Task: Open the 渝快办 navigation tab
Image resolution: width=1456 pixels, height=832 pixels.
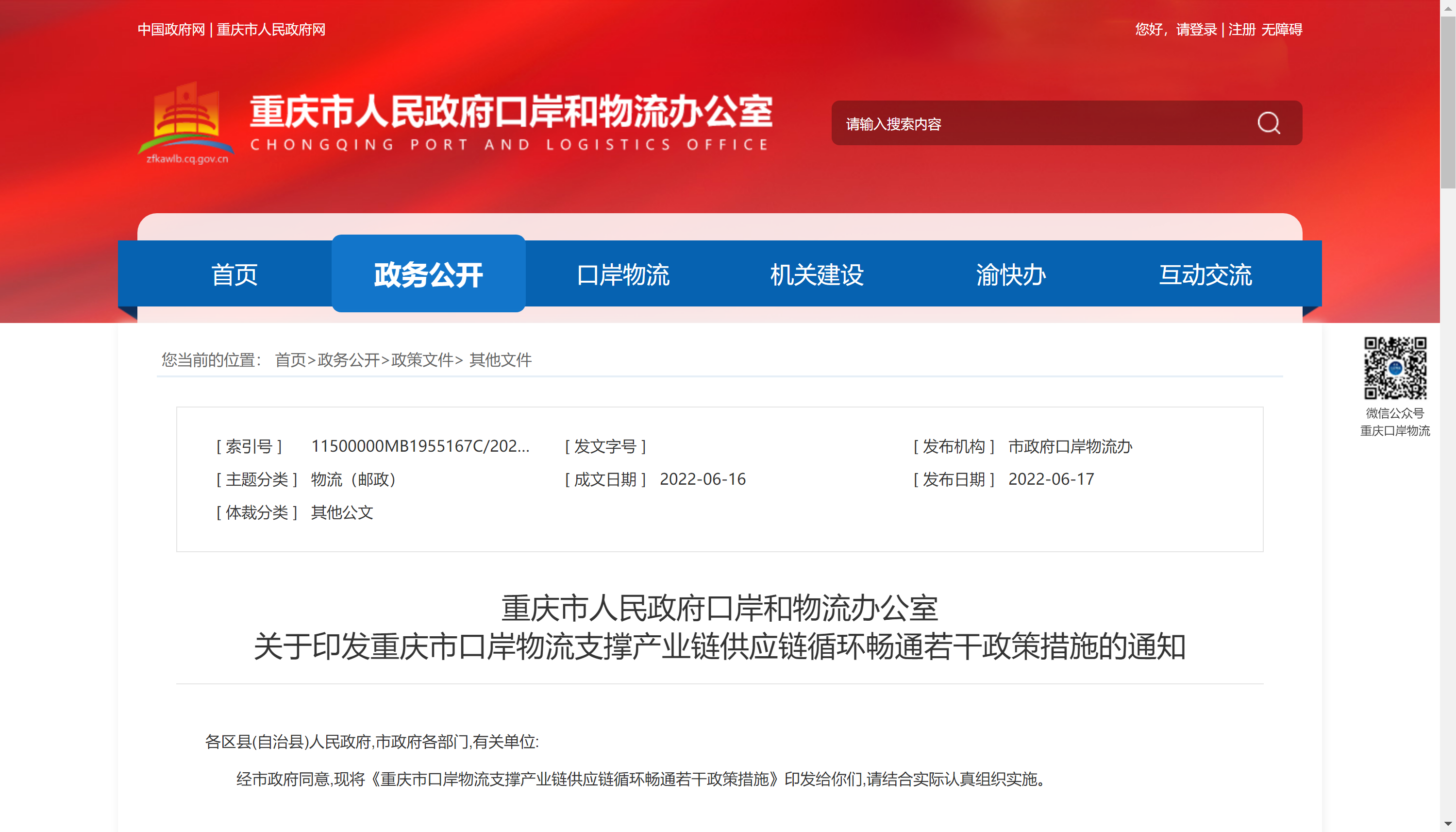Action: click(1011, 275)
